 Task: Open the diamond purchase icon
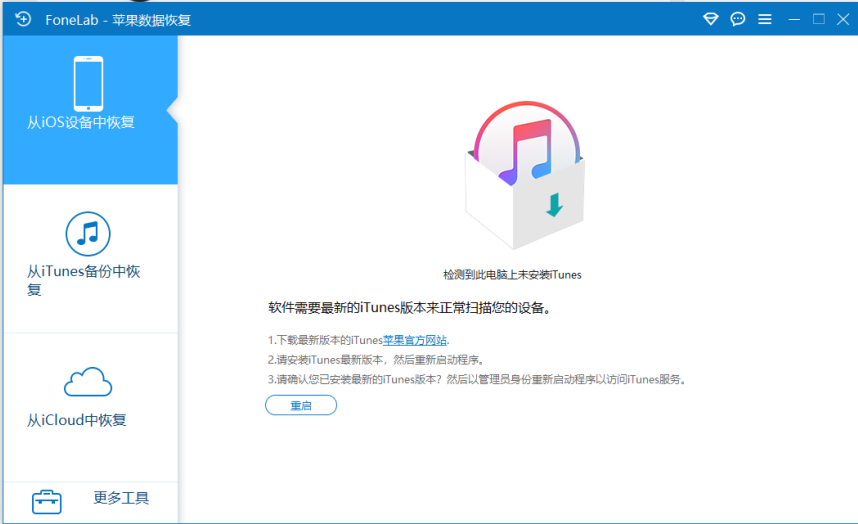click(710, 19)
